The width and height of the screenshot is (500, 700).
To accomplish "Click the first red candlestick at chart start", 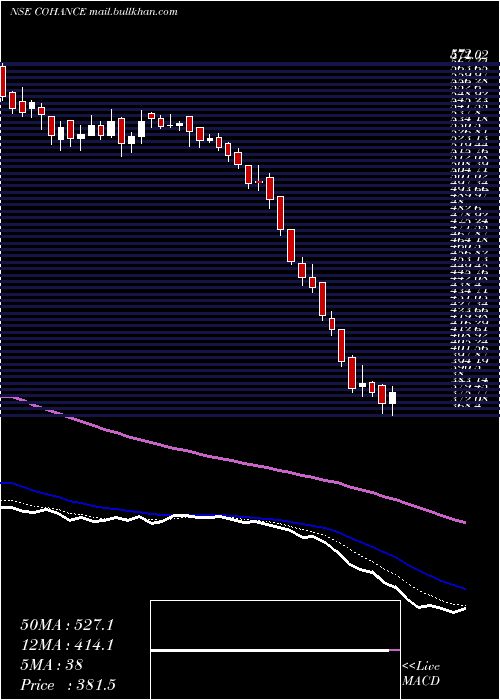I will 3,82.
